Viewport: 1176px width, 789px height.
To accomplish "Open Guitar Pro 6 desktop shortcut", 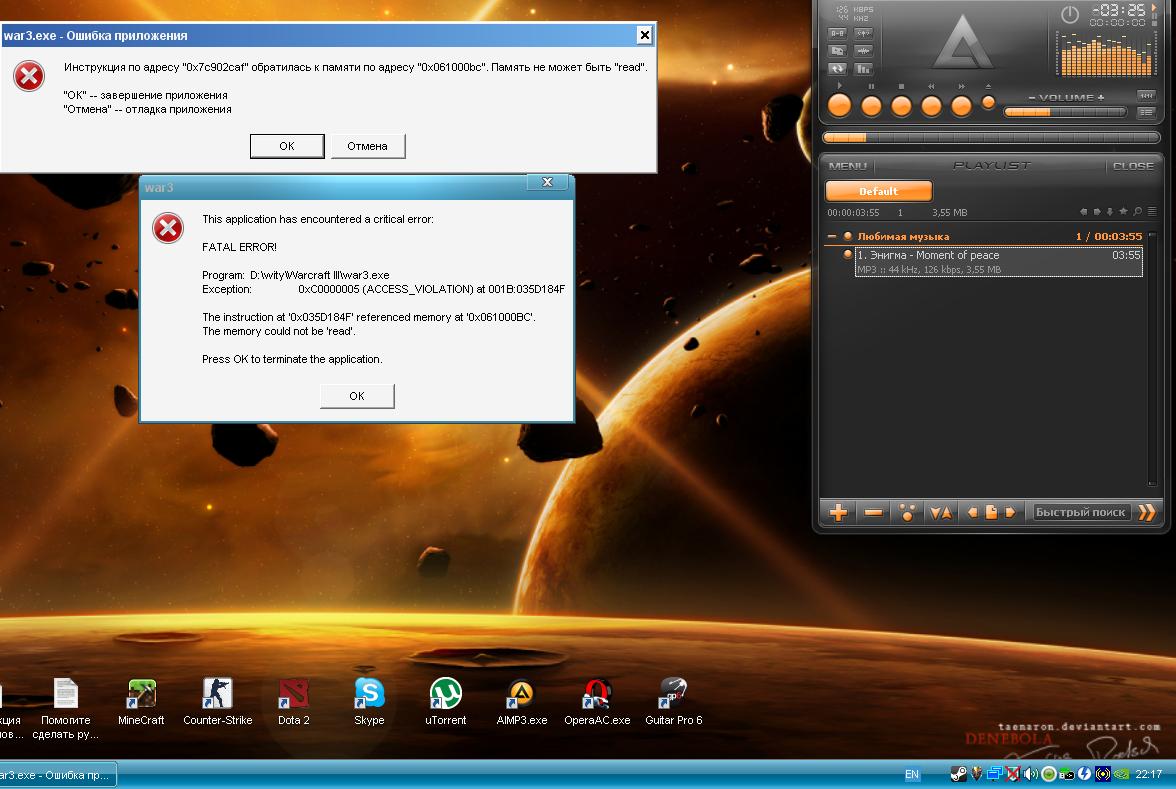I will point(674,702).
